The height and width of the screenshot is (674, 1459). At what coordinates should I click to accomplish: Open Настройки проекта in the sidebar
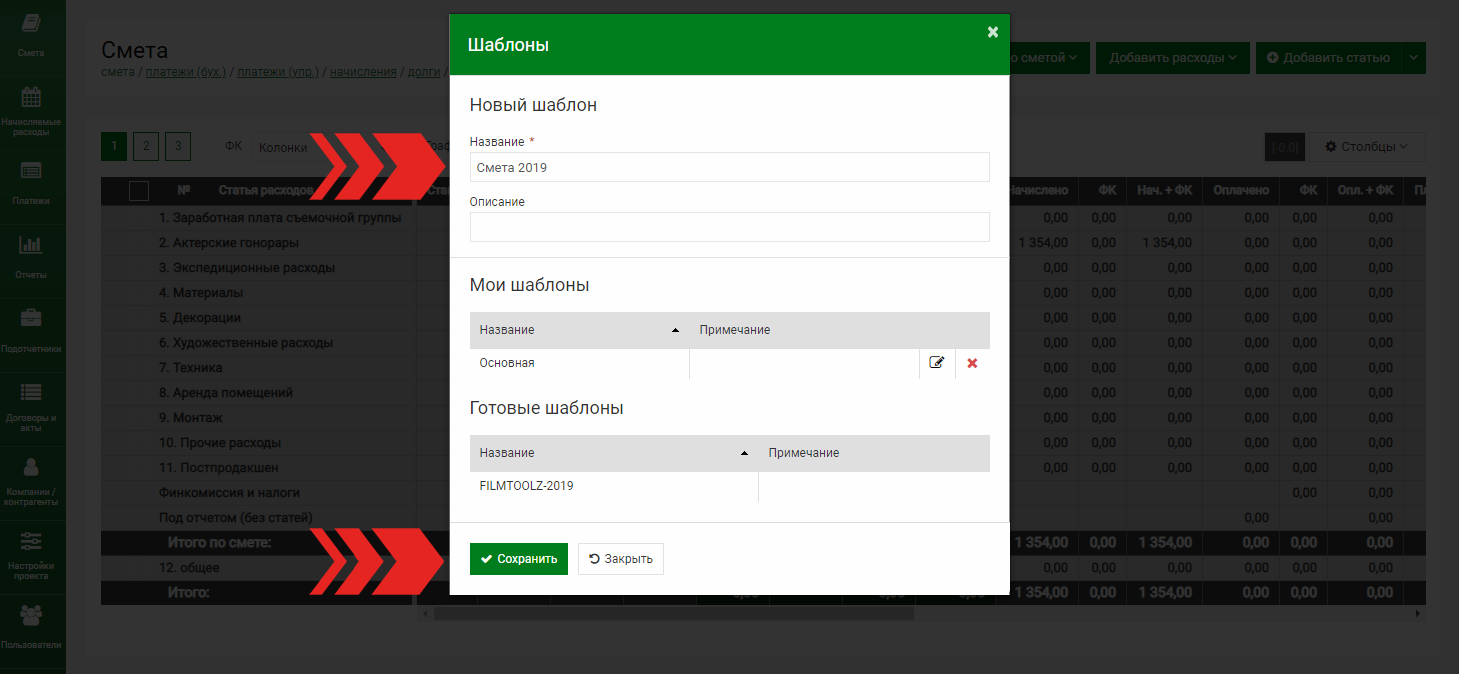pos(32,556)
